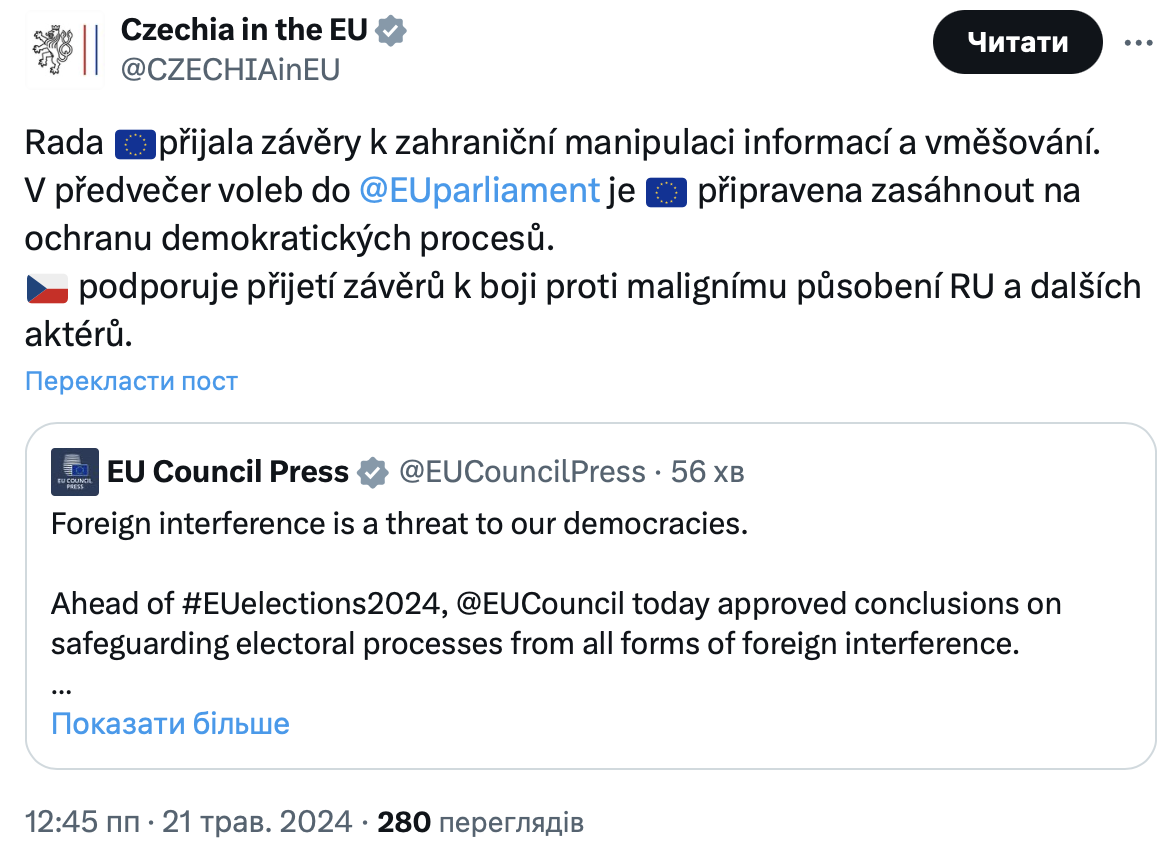Expand quoted post with Показати більше
This screenshot has width=1164, height=864.
pos(170,724)
